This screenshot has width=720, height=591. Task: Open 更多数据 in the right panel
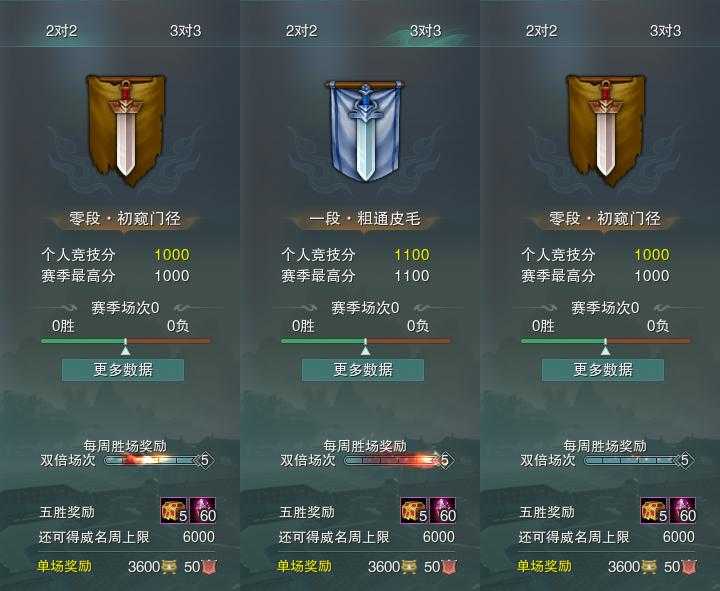603,370
